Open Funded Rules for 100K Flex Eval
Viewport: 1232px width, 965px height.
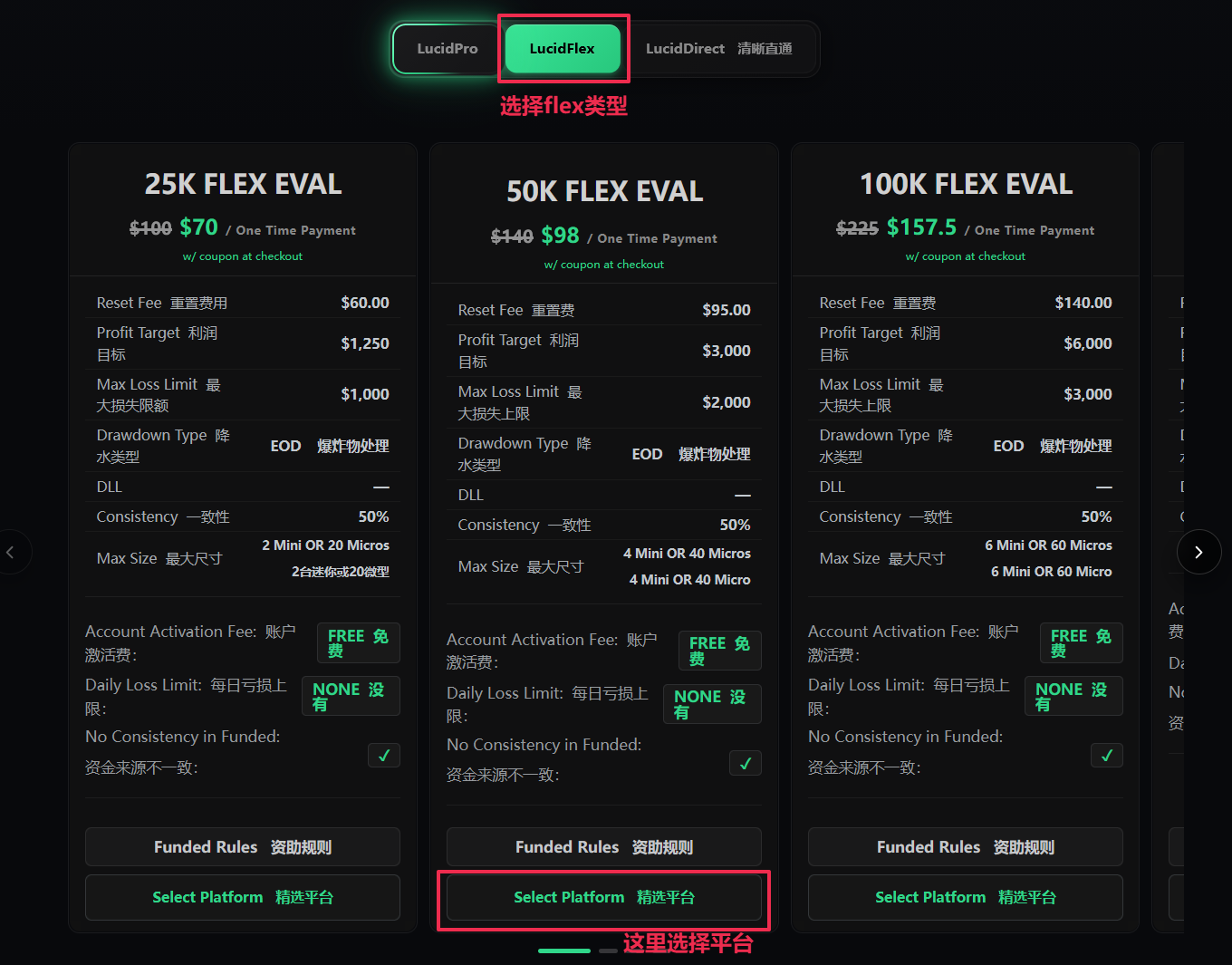point(966,847)
